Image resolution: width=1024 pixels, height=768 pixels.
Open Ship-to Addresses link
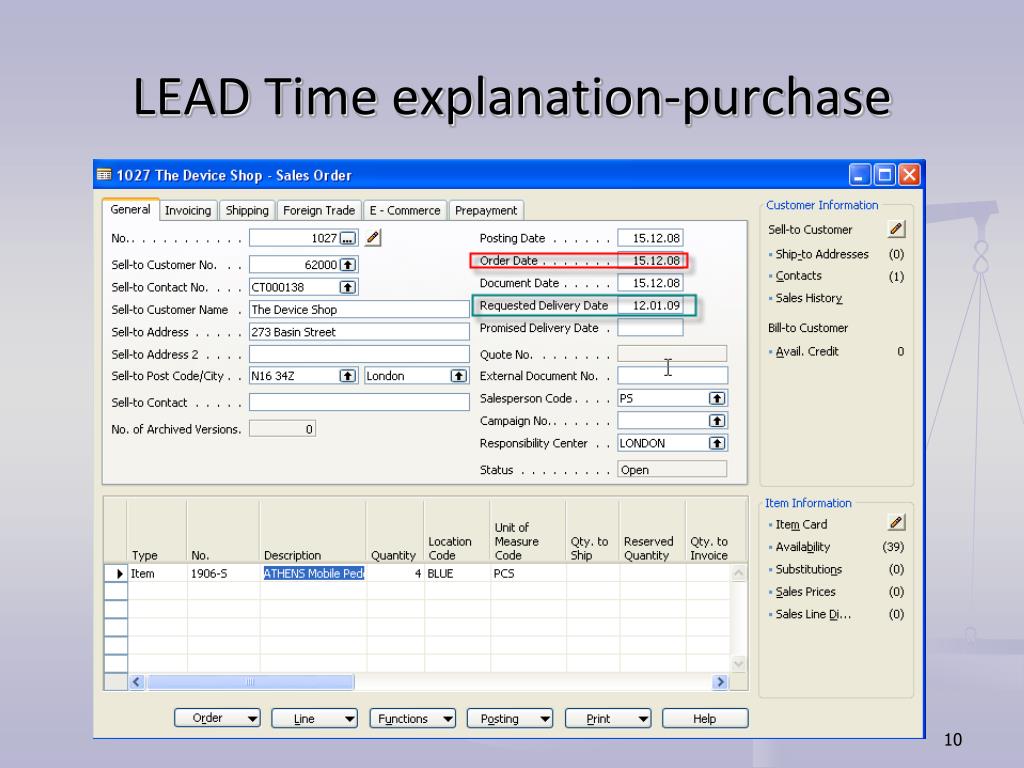(x=822, y=254)
